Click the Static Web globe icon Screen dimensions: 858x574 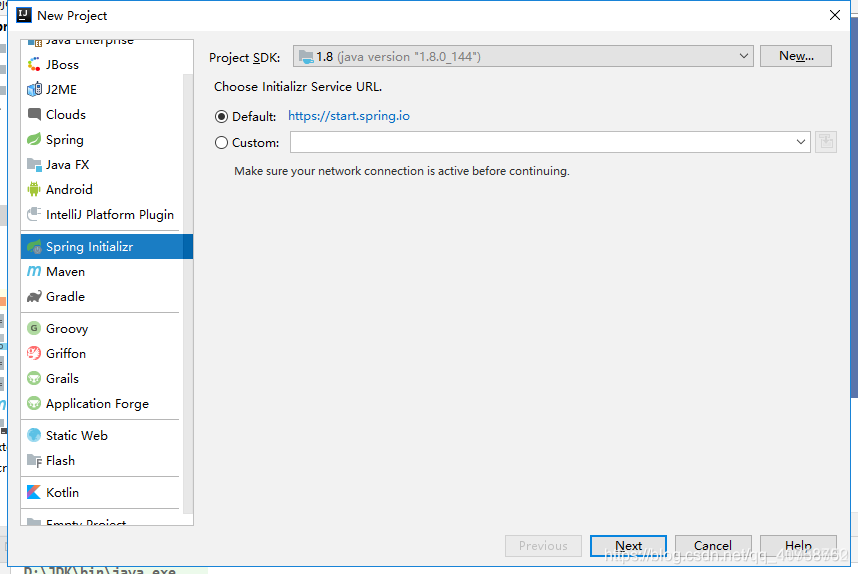(34, 436)
